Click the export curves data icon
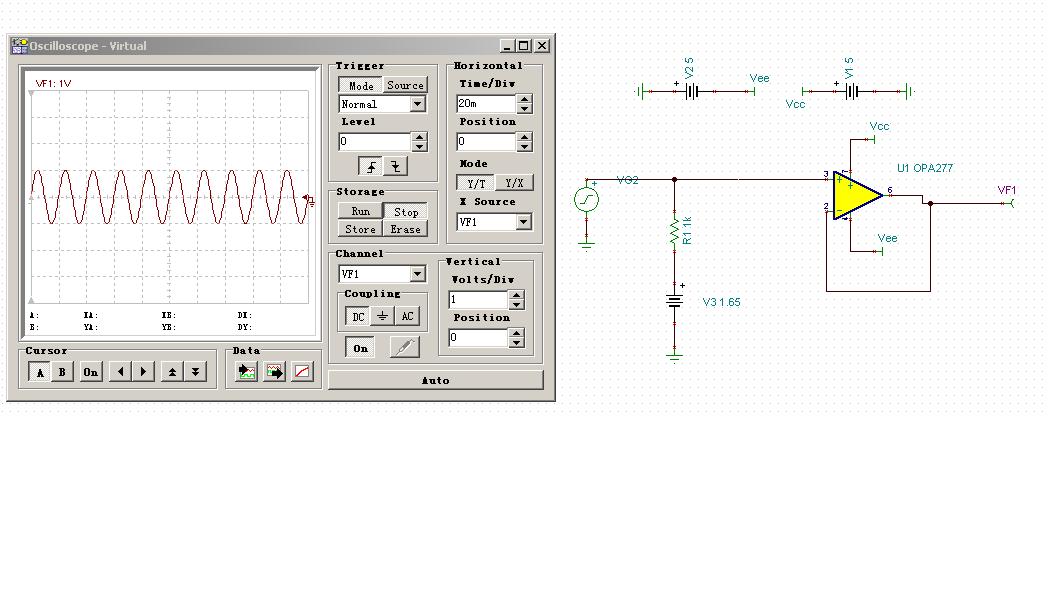This screenshot has height=591, width=1050. pyautogui.click(x=246, y=372)
